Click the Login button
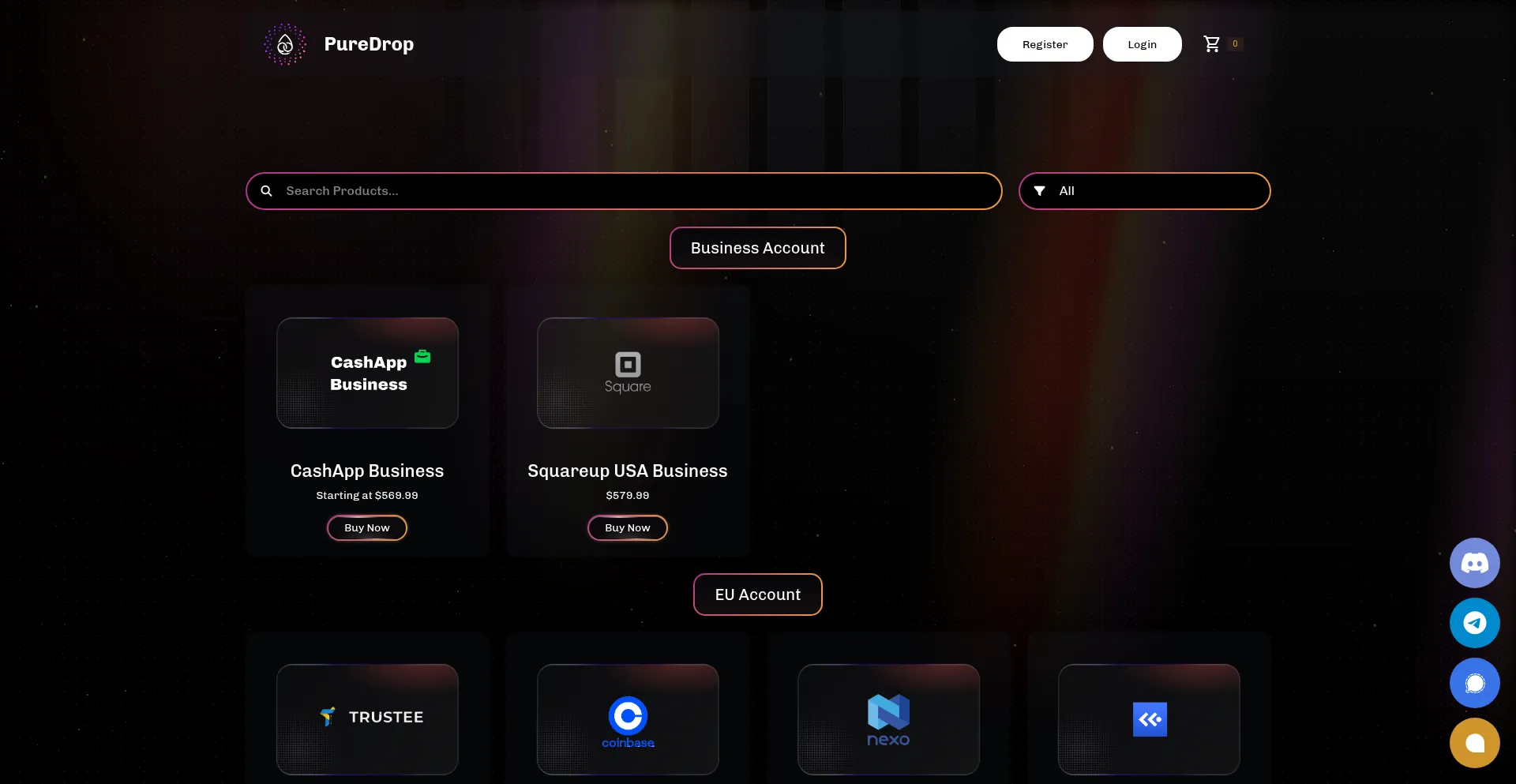The height and width of the screenshot is (784, 1516). 1142,44
